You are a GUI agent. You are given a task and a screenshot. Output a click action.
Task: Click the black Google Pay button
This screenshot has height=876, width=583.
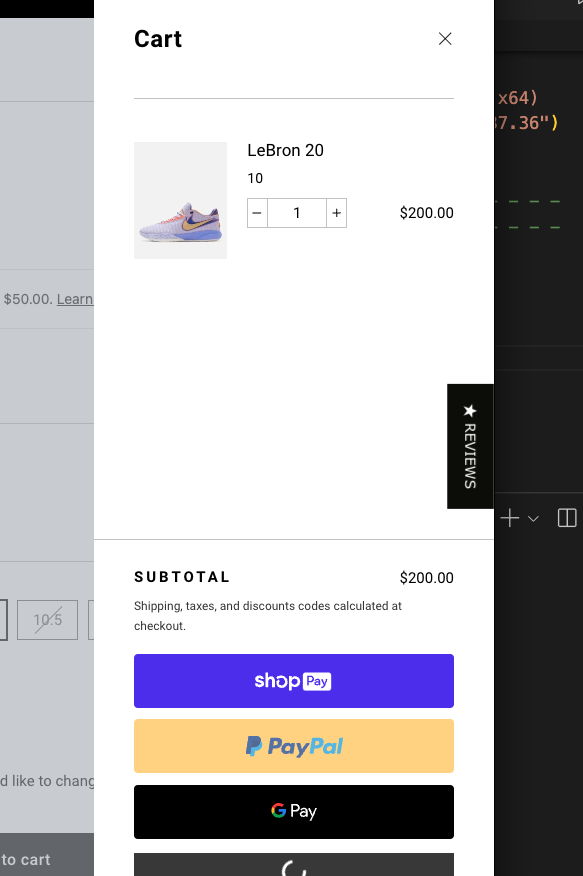(x=293, y=811)
